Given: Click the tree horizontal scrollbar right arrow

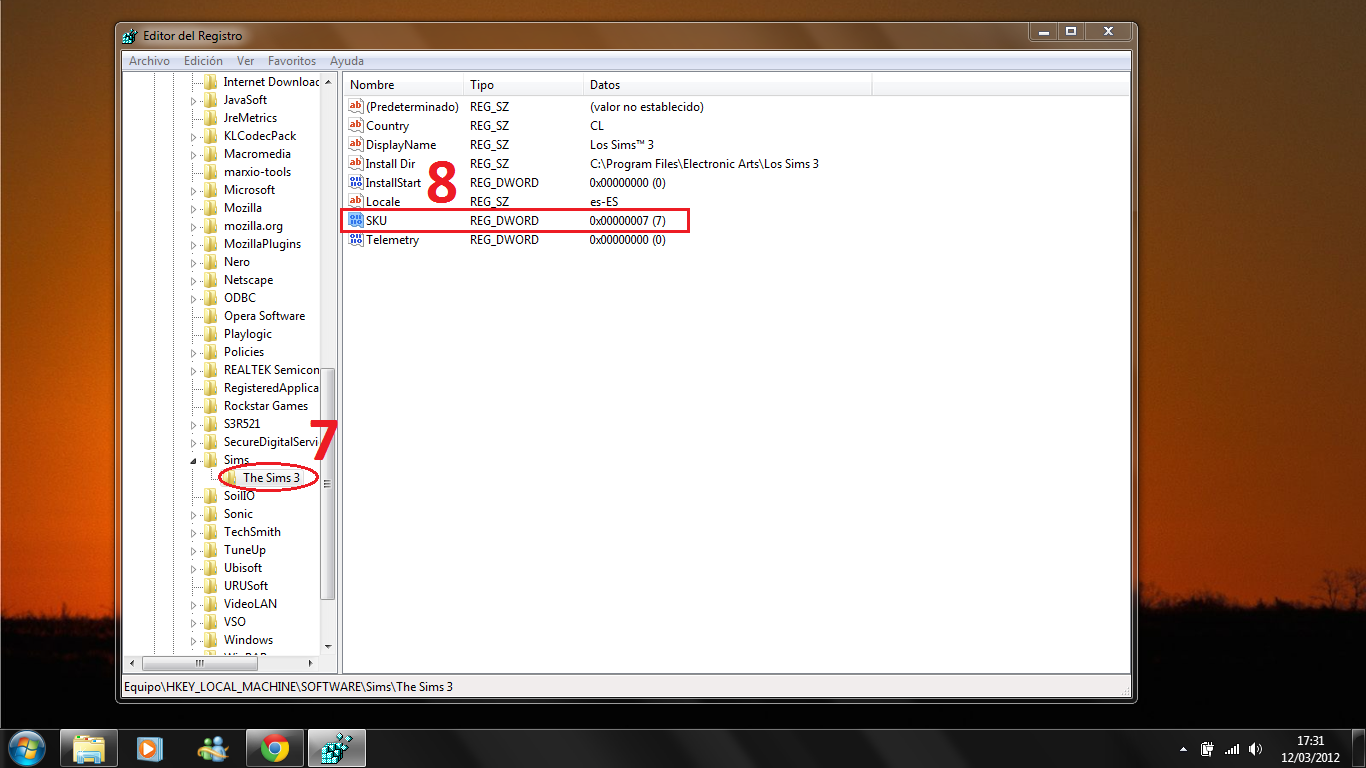Looking at the screenshot, I should click(x=309, y=663).
